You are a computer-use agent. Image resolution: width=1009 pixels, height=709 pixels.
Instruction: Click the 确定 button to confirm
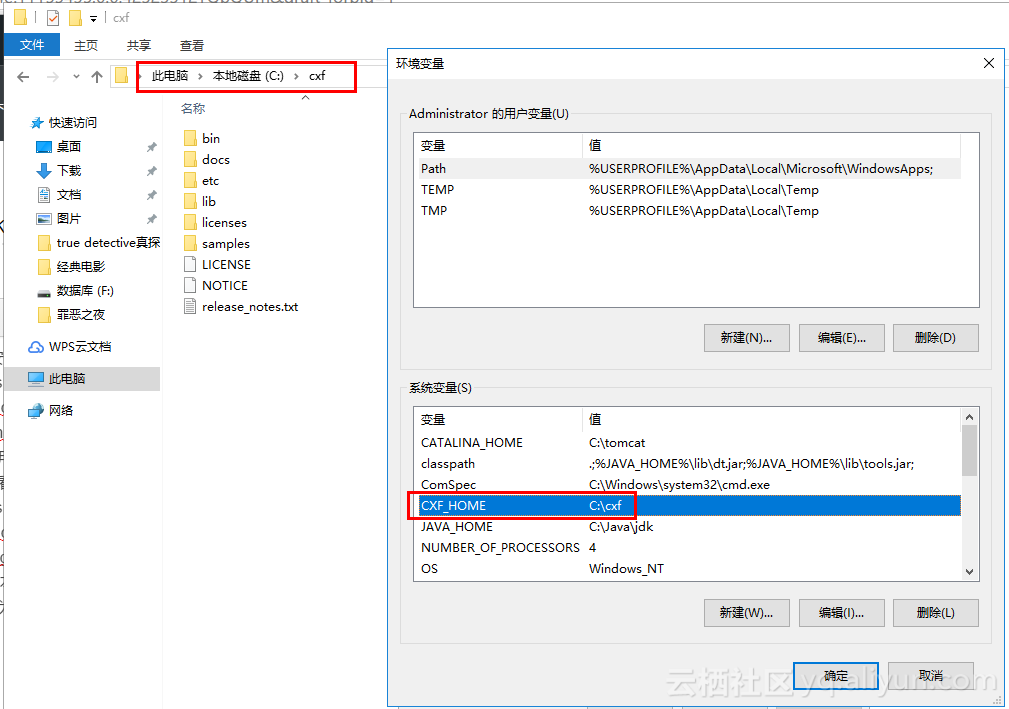tap(836, 675)
